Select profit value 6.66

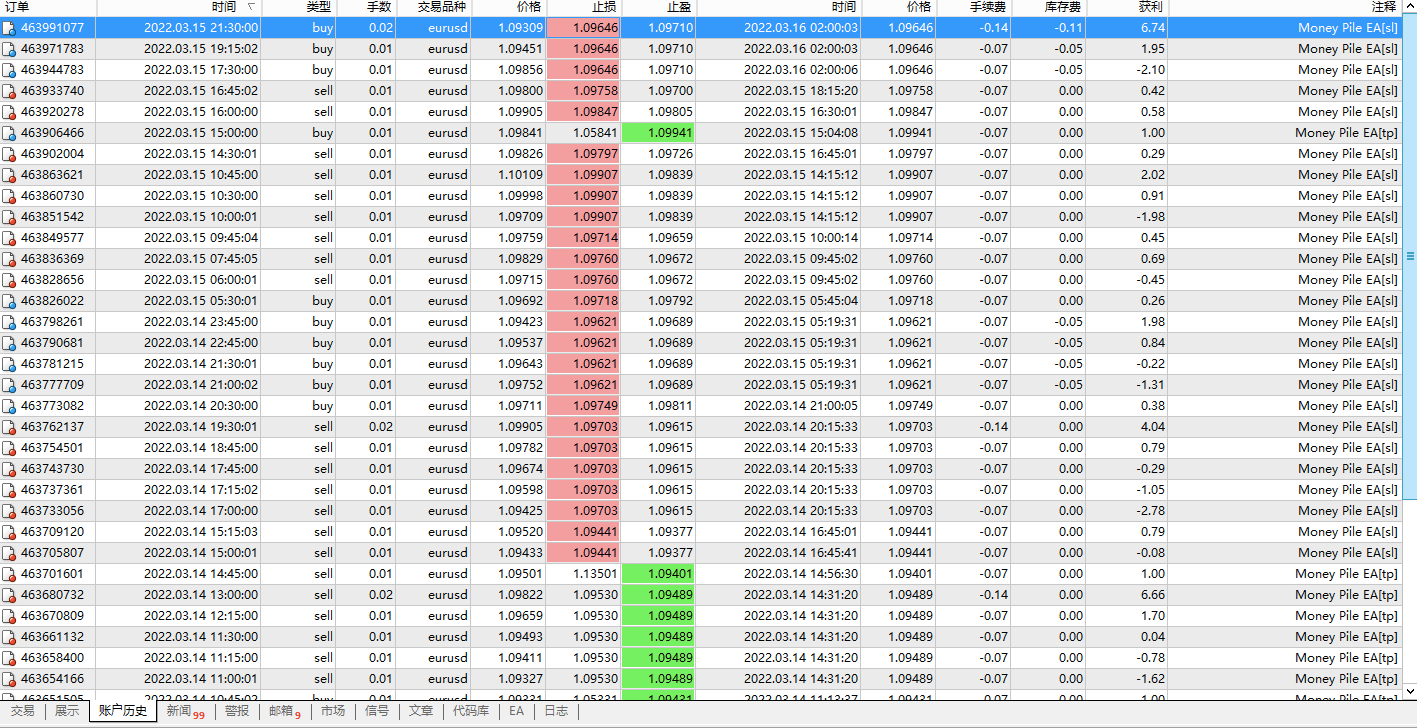click(x=1152, y=595)
